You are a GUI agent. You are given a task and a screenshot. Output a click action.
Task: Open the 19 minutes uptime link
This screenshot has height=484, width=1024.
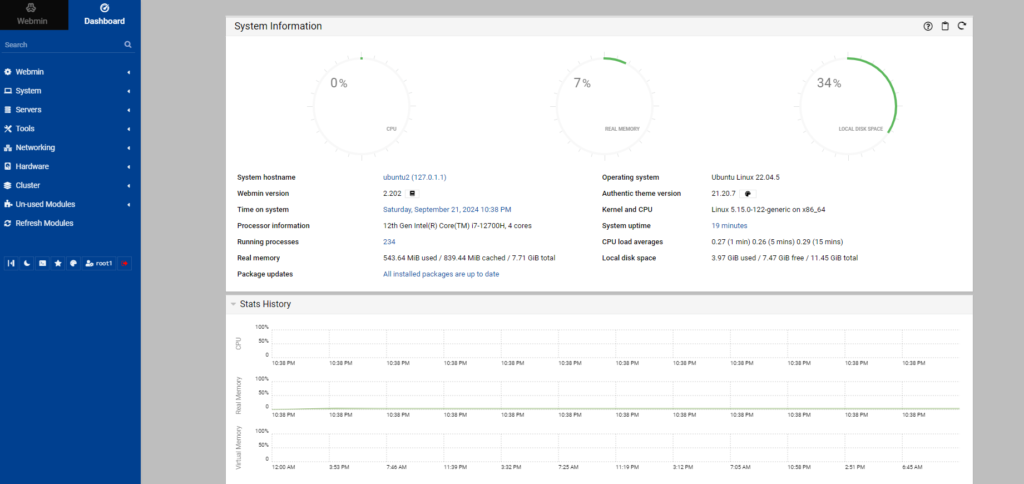click(729, 225)
